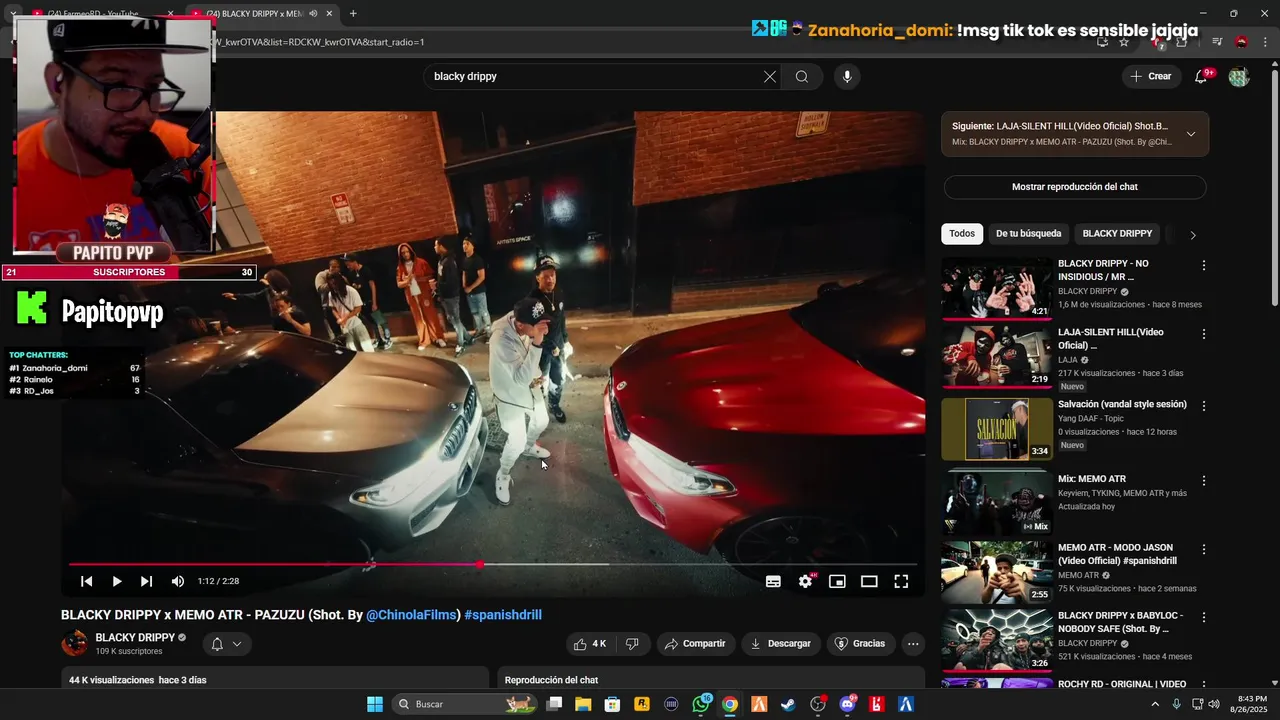
Task: Click the red progress bar scrubber
Action: [480, 565]
